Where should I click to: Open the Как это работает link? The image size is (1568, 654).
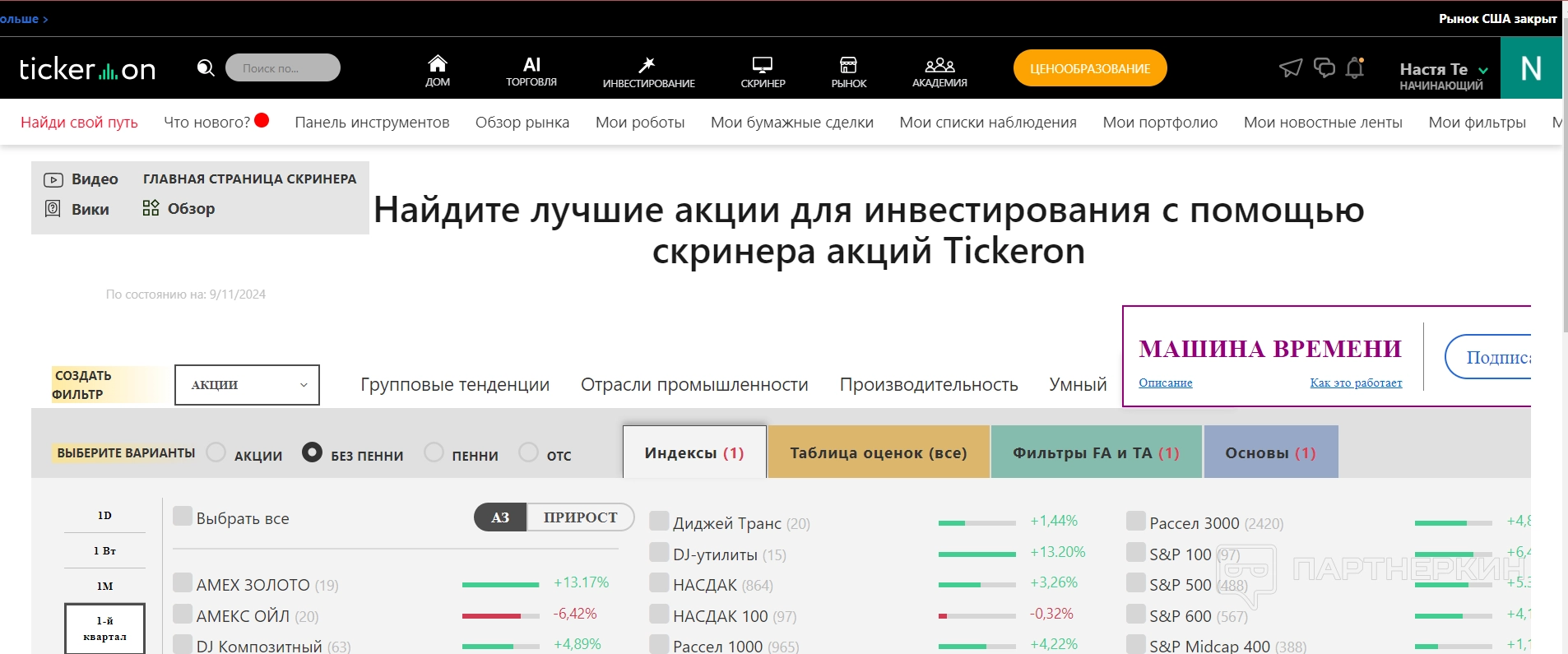tap(1356, 383)
